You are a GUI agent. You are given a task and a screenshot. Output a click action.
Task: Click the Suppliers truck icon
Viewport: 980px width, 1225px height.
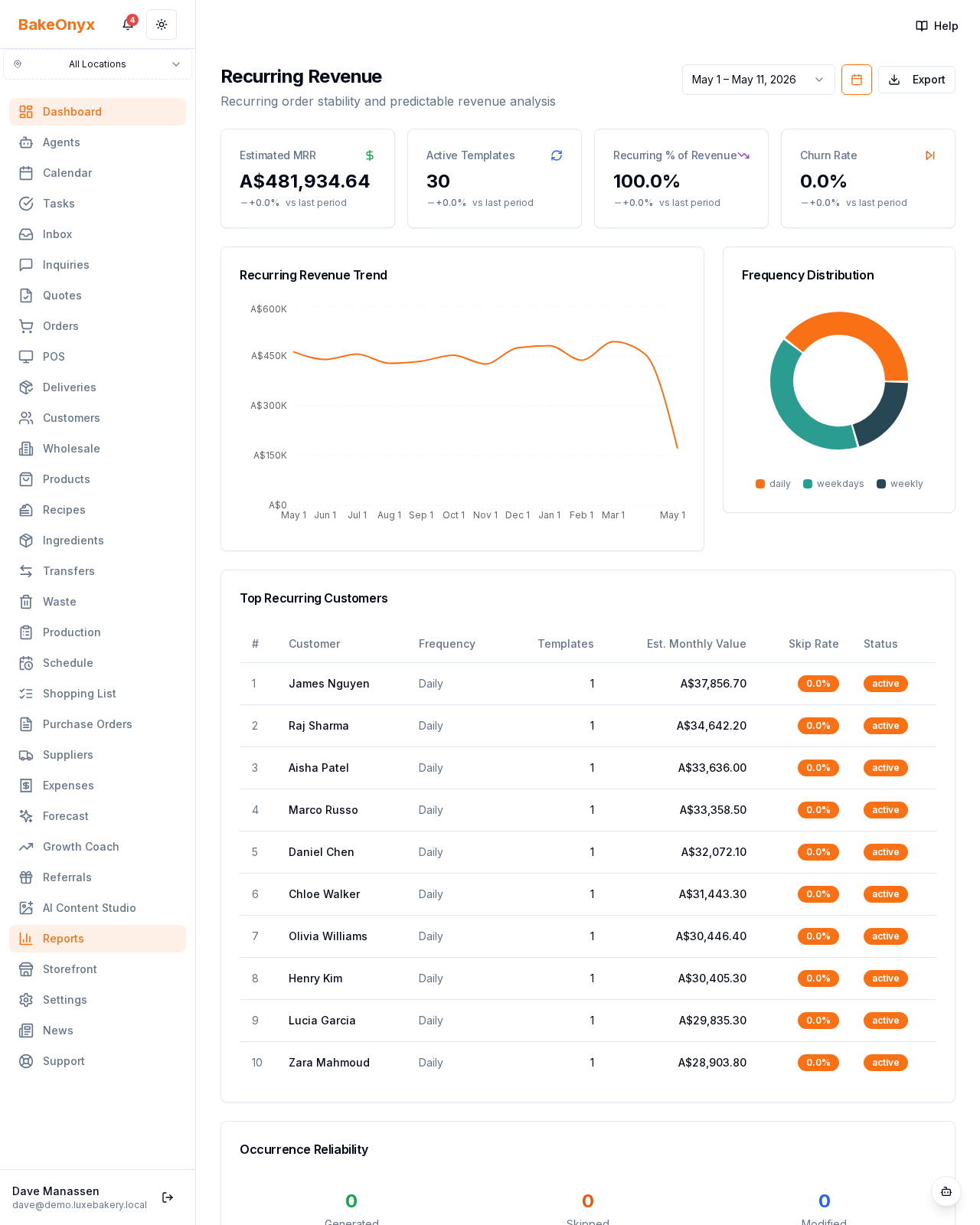click(26, 755)
